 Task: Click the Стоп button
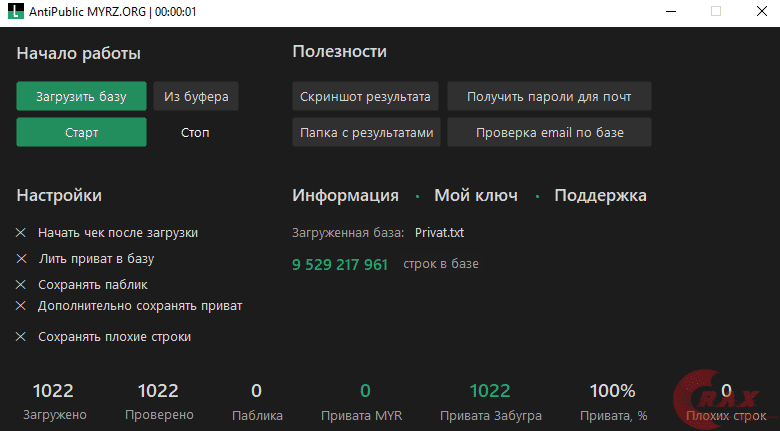coord(195,132)
